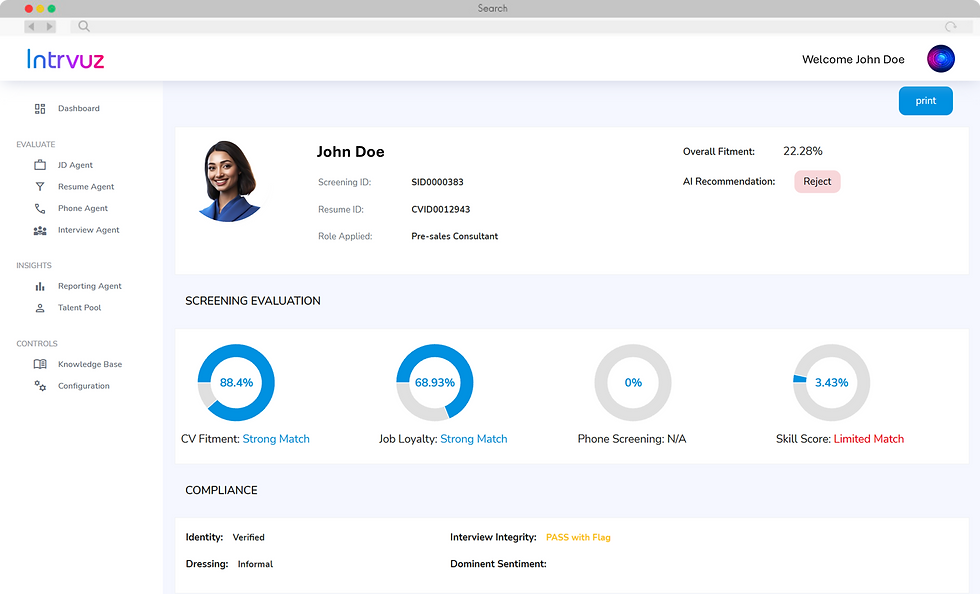Click Search in the macOS menu bar
This screenshot has width=980, height=594.
pyautogui.click(x=492, y=8)
